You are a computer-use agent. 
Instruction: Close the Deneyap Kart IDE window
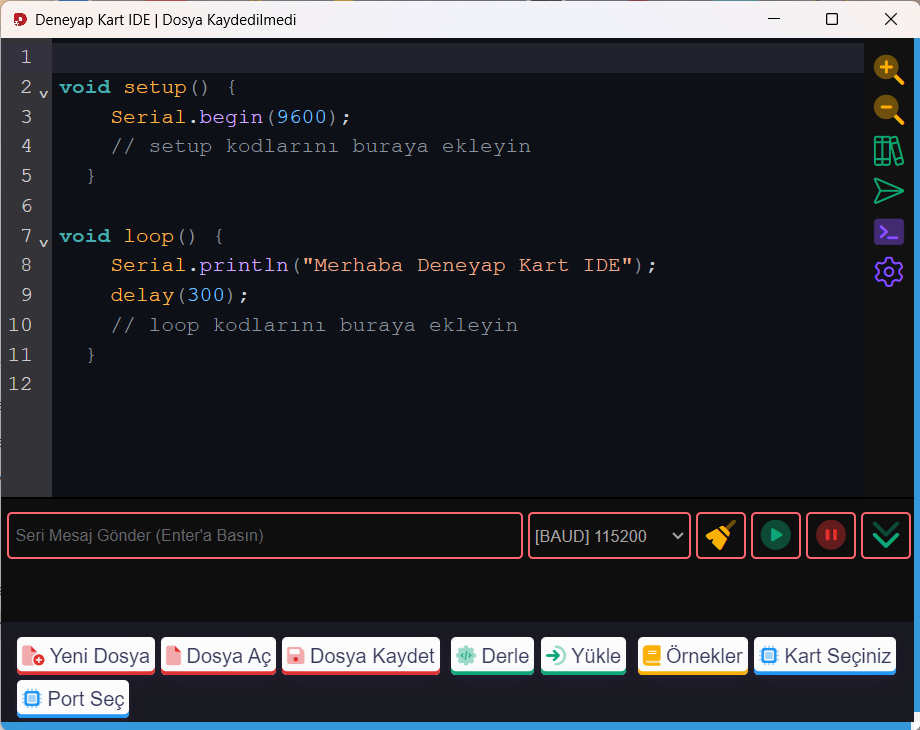(891, 19)
